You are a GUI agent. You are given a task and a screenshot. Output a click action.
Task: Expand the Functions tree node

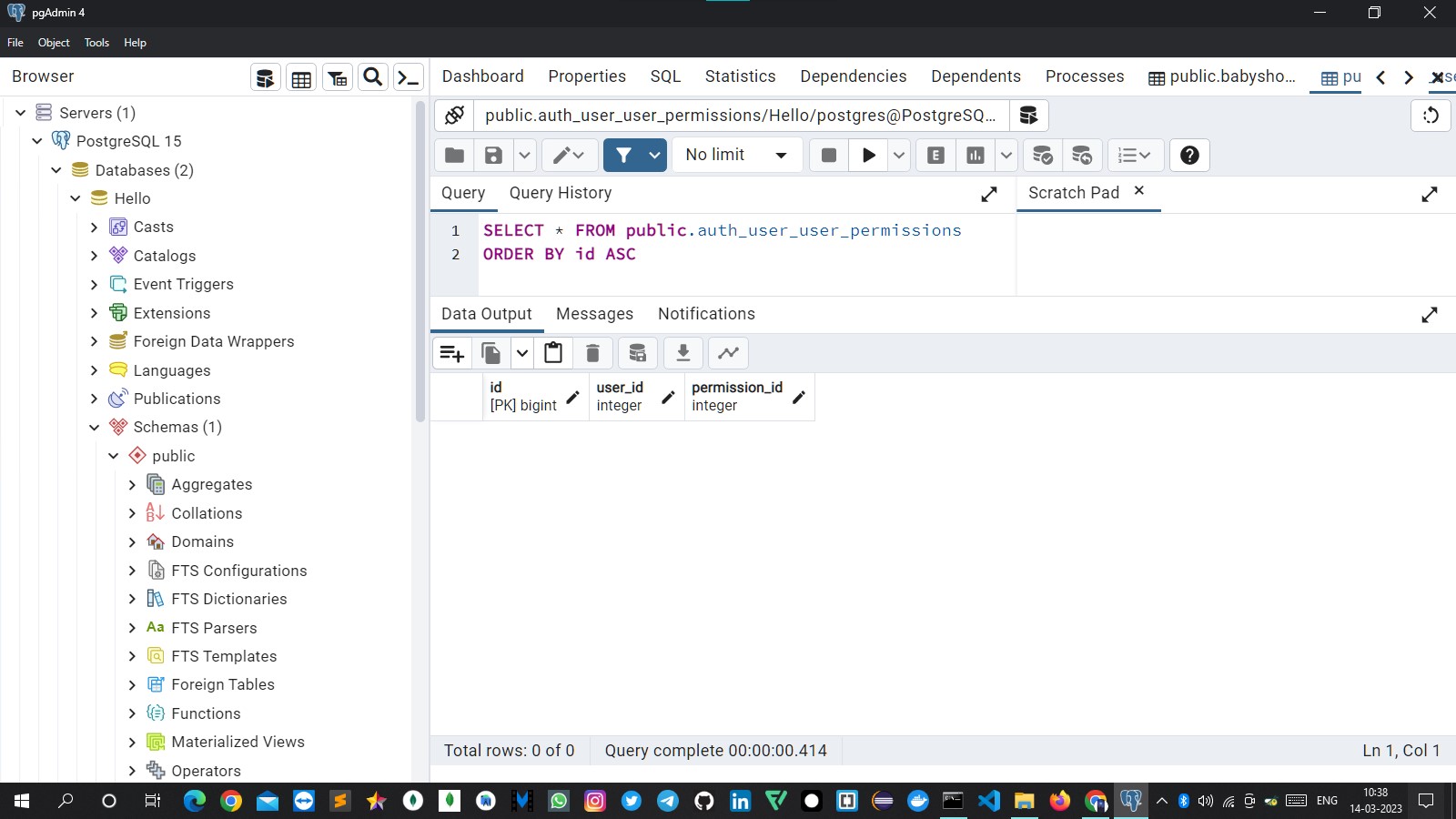click(132, 713)
